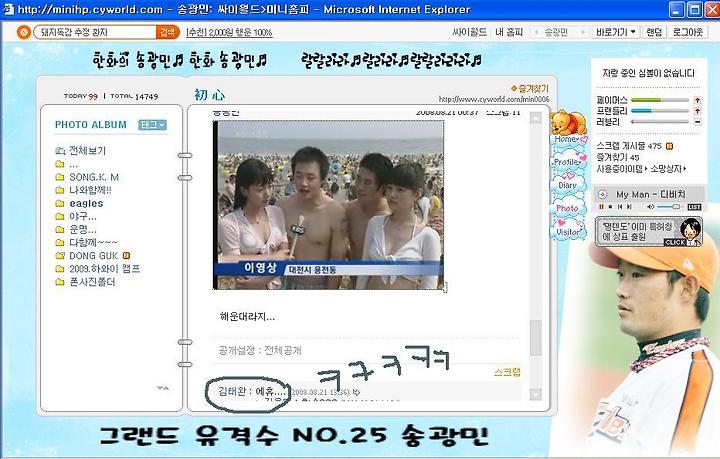
Task: Stop the music player
Action: point(610,207)
